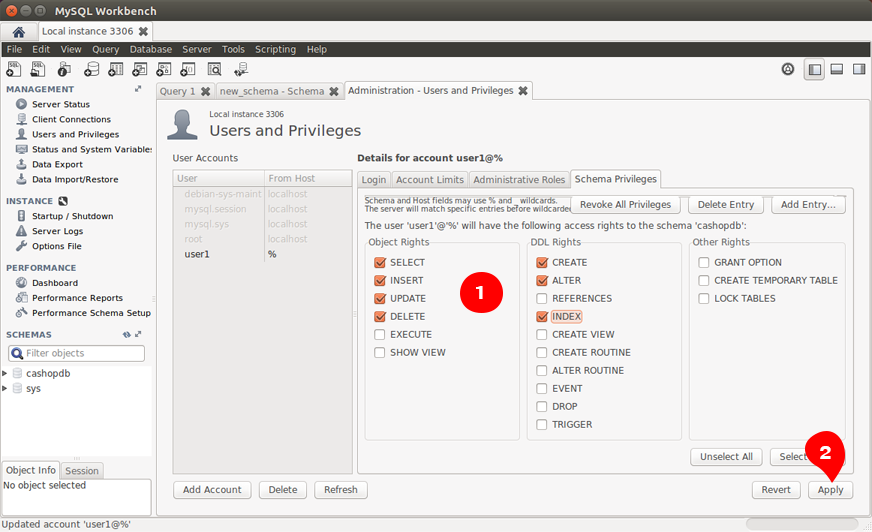Uncheck the CREATE DDL right

[x=542, y=262]
